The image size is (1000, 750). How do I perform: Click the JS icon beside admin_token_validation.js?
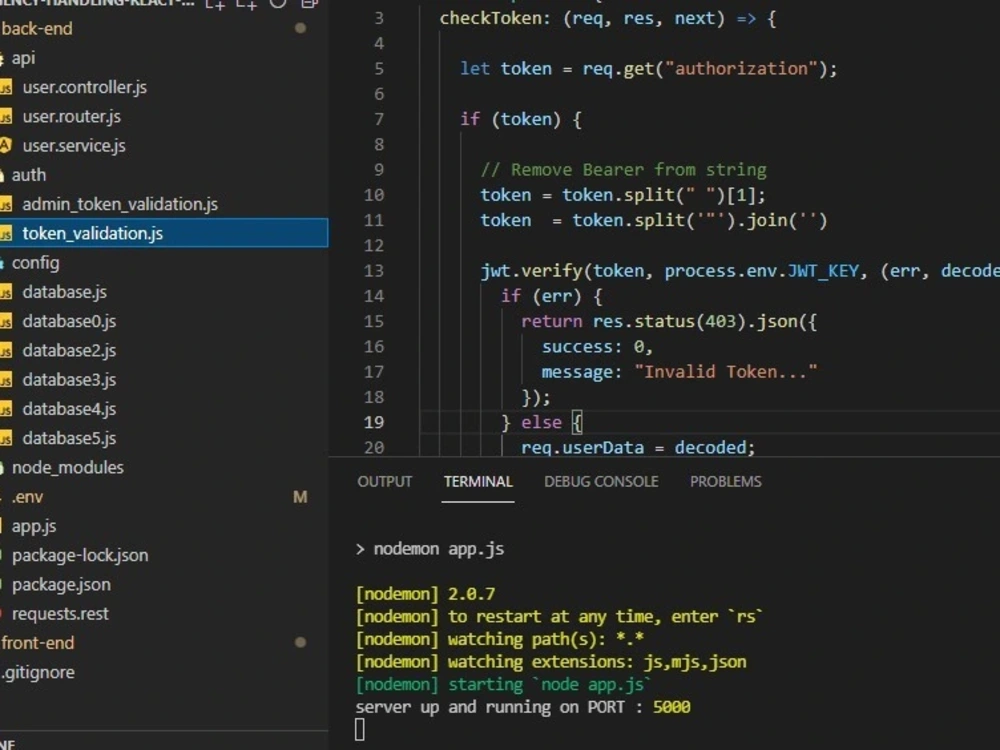6,205
